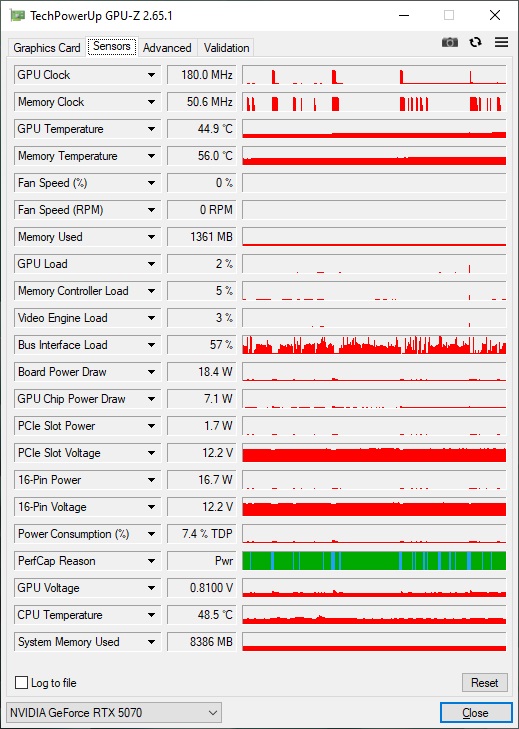The height and width of the screenshot is (729, 519).
Task: Open the NVIDIA GeForce RTX 5070 device dropdown
Action: [114, 713]
